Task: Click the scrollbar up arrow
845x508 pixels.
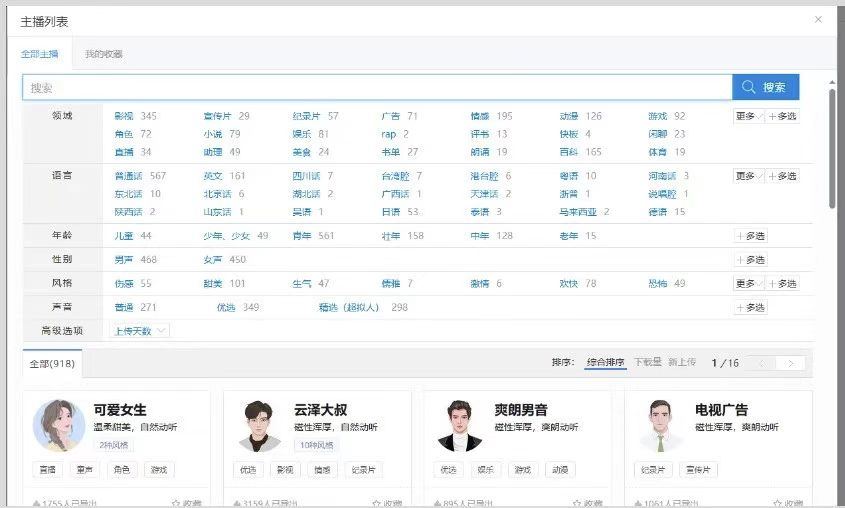Action: [x=832, y=82]
